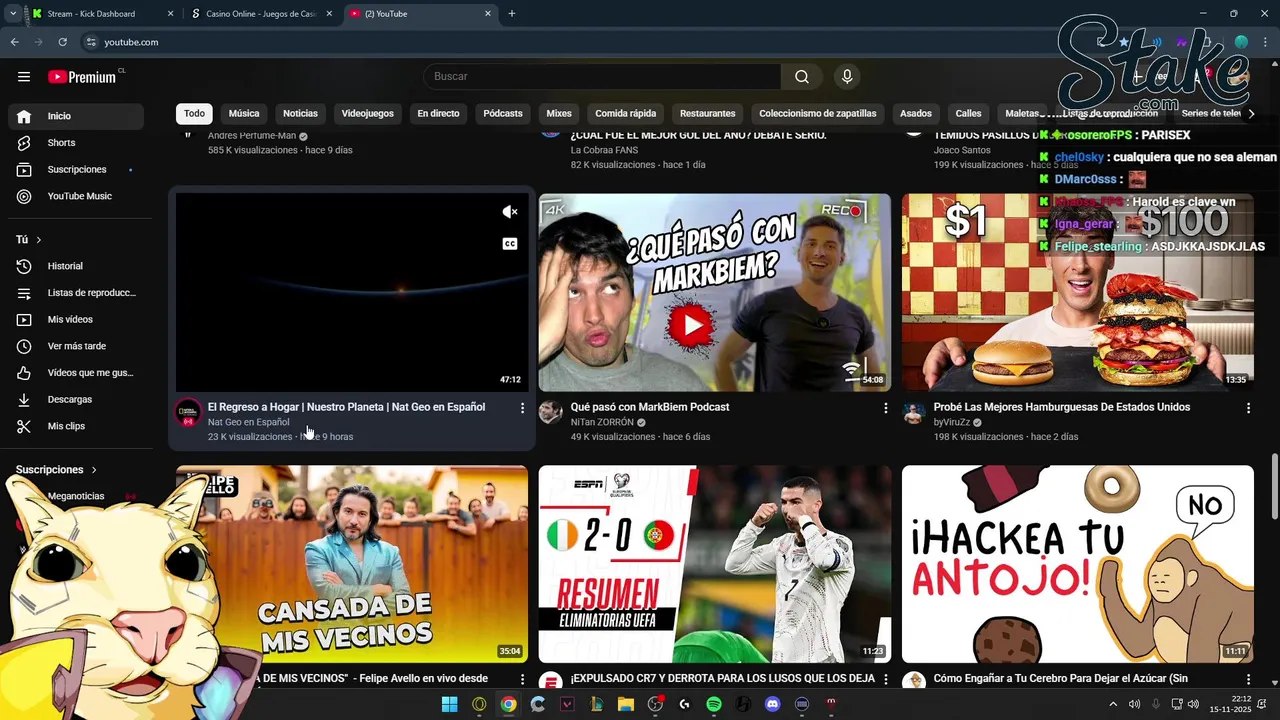The image size is (1280, 720).
Task: Go back in Chrome
Action: coord(14,42)
